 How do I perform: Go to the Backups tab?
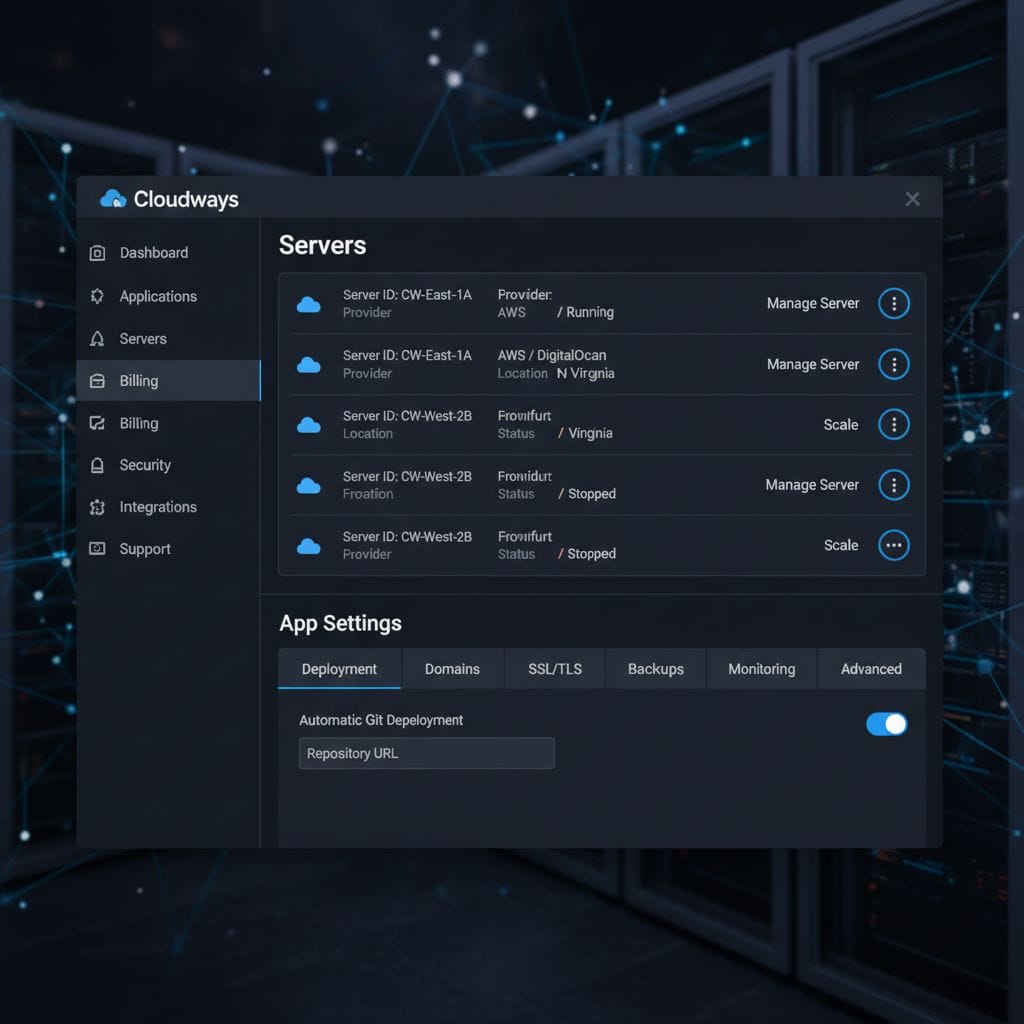[x=656, y=669]
